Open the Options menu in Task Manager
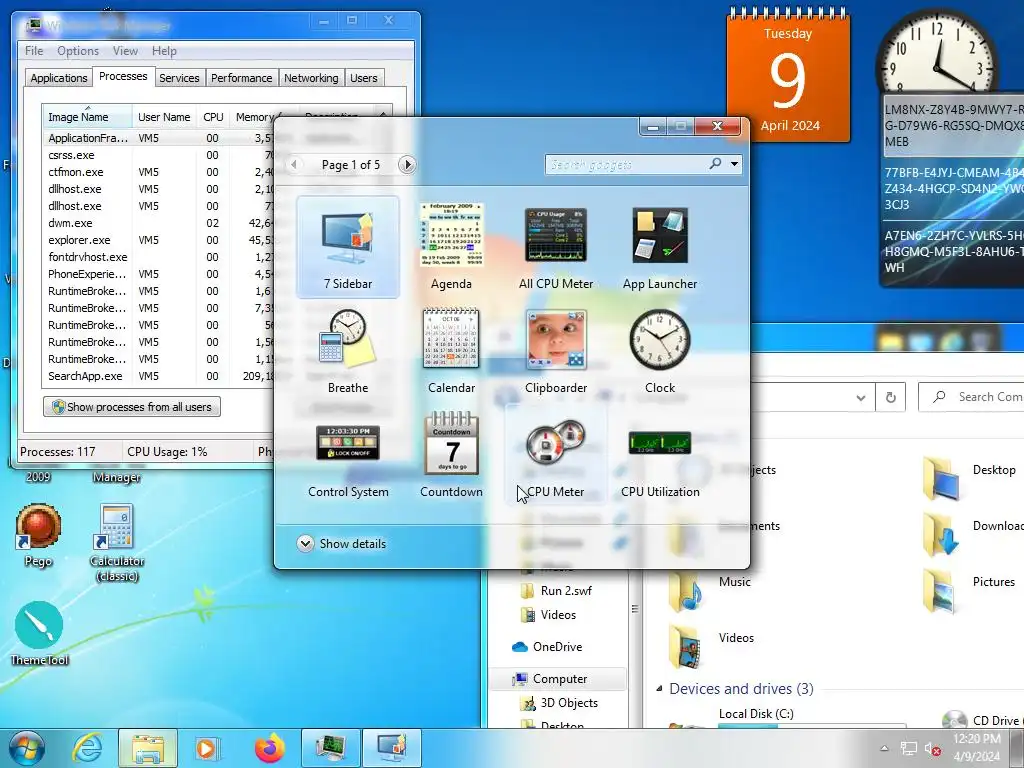The height and width of the screenshot is (768, 1024). pyautogui.click(x=78, y=51)
